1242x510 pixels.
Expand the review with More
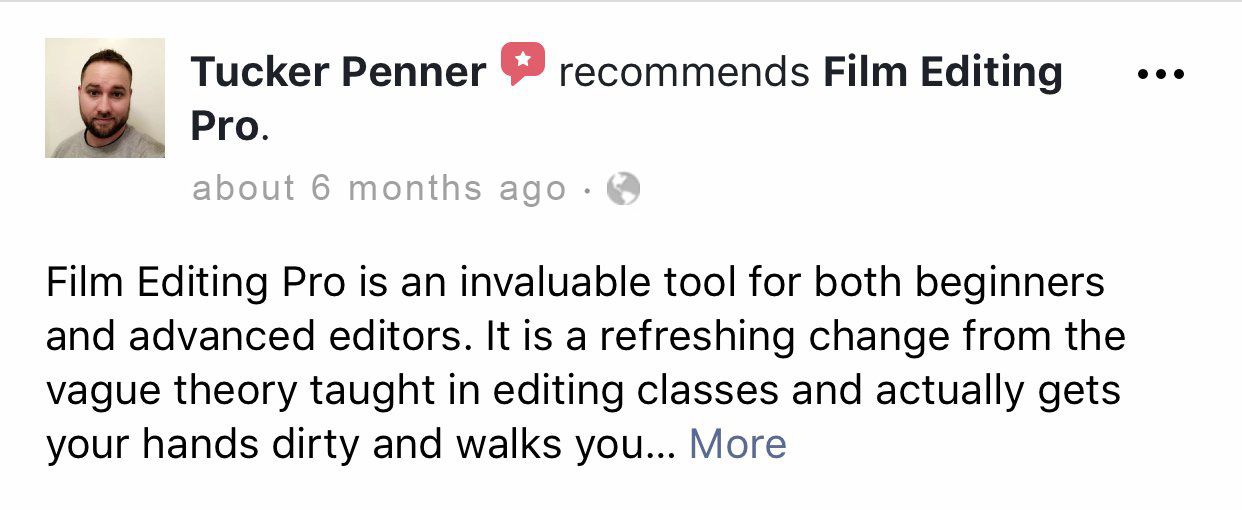pos(737,444)
